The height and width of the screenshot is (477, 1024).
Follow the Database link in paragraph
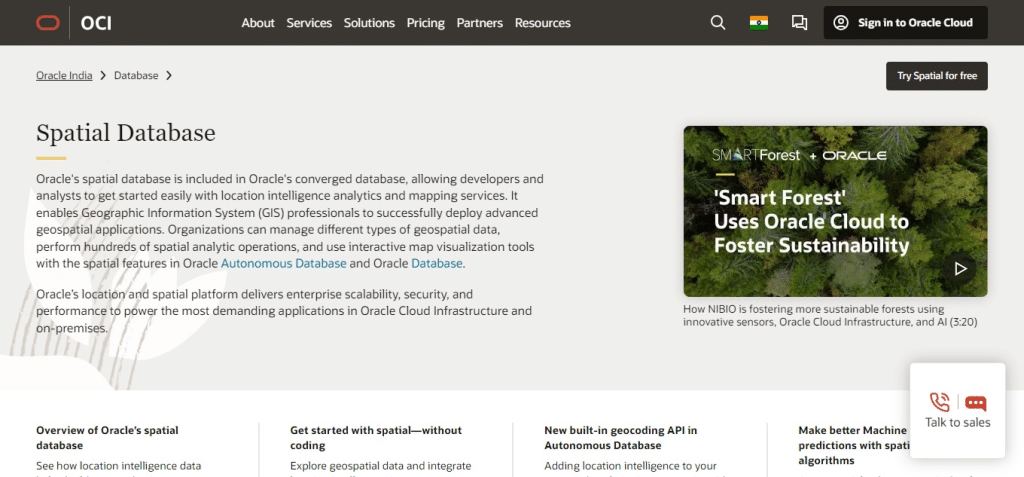point(437,264)
